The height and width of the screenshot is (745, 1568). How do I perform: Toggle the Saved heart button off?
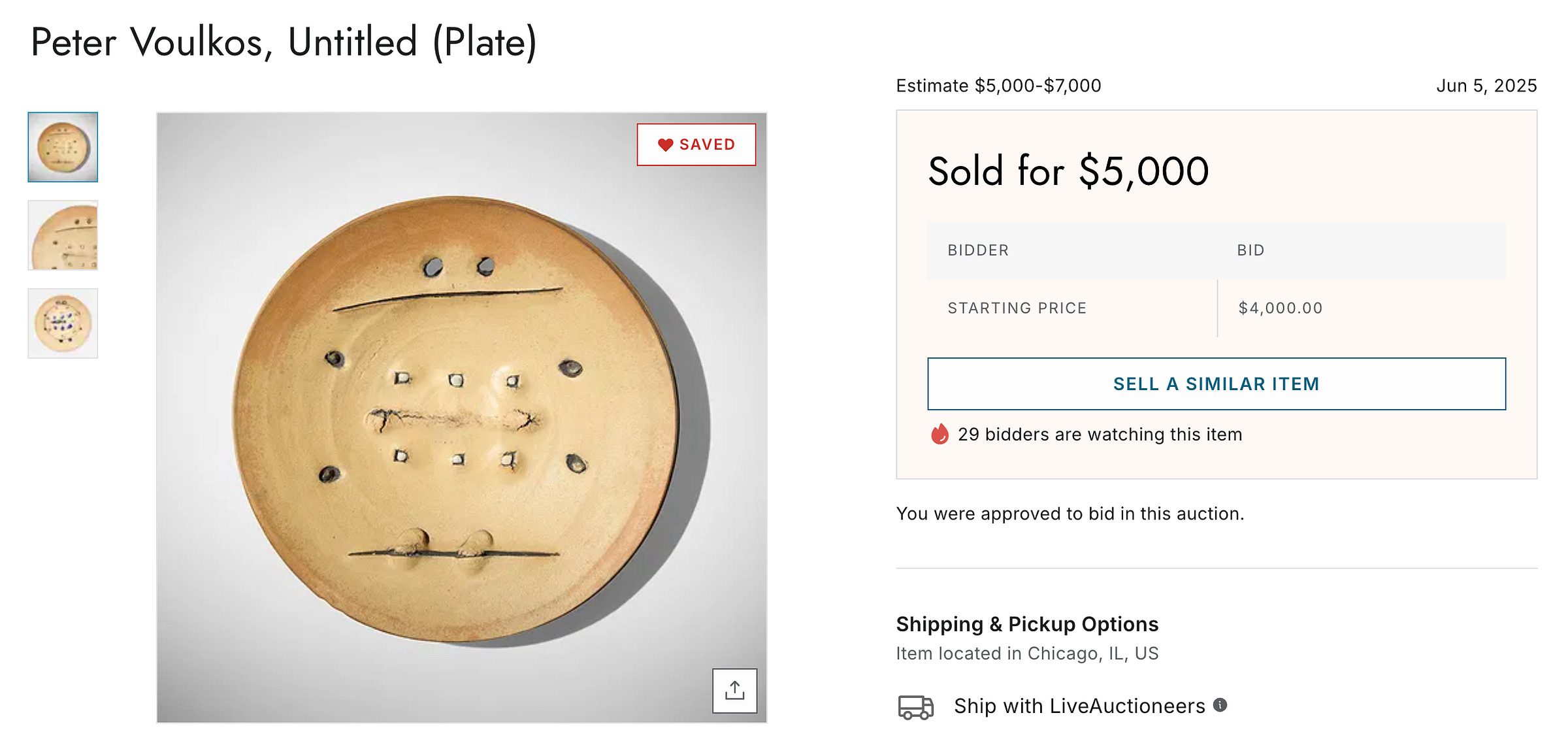click(x=696, y=144)
